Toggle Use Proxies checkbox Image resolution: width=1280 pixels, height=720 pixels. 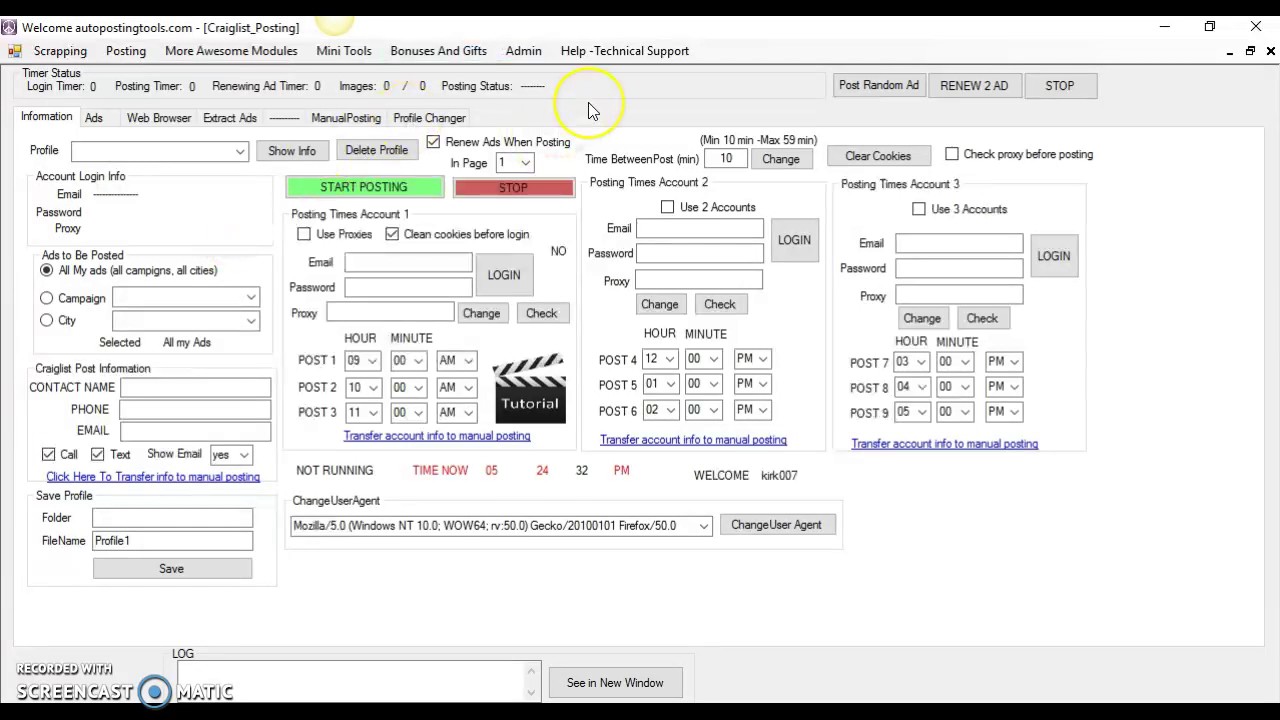coord(304,234)
